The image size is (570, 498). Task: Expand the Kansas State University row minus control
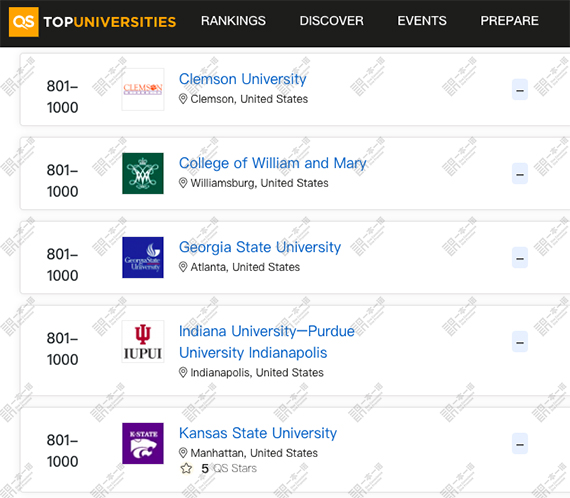[x=520, y=443]
